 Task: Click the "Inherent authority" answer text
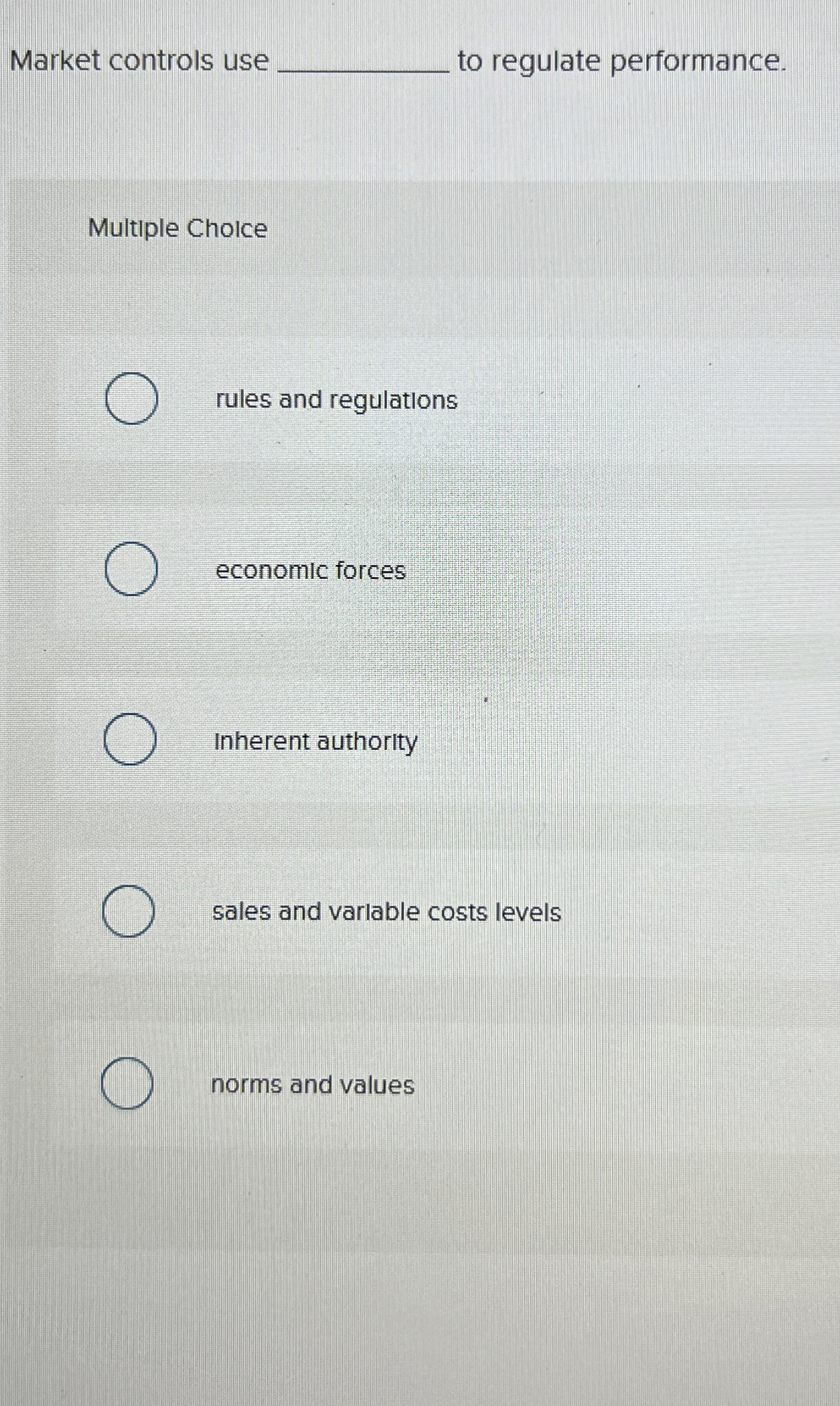tap(317, 741)
